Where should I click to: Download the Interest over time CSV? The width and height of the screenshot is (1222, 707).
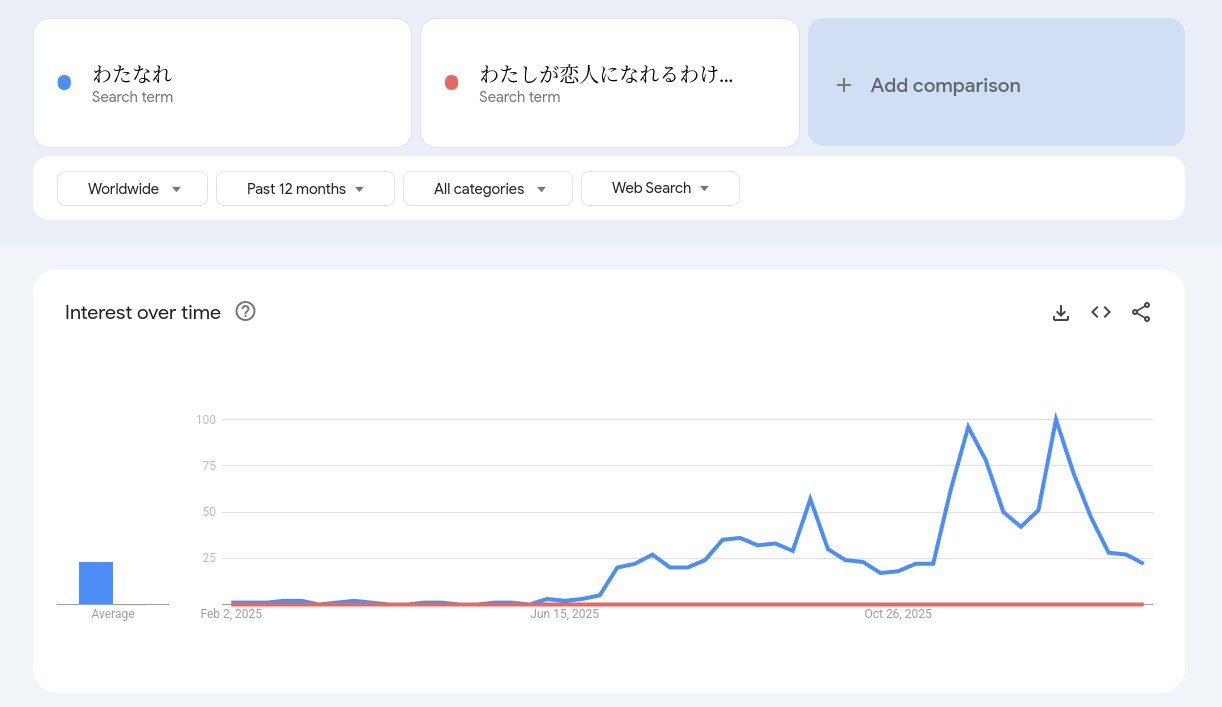click(x=1061, y=313)
